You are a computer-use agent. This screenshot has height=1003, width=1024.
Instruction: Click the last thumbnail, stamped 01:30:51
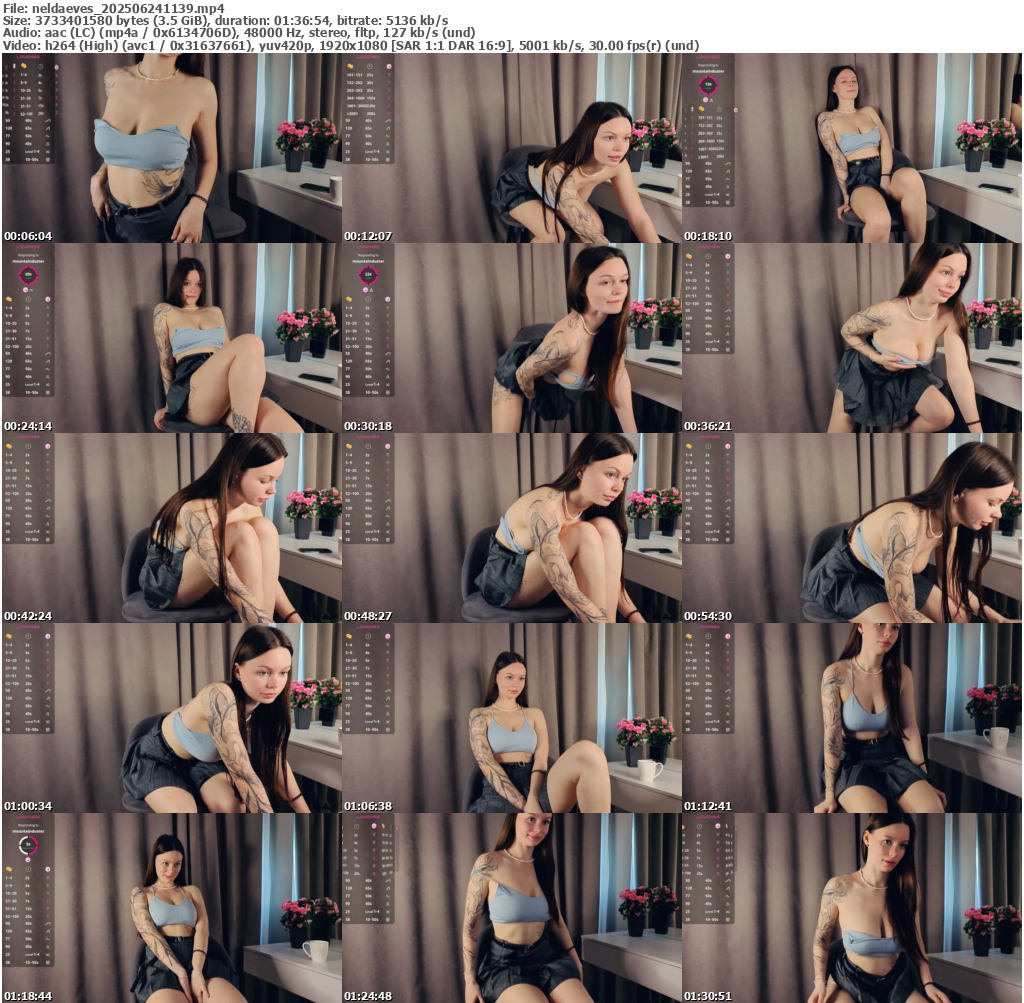click(851, 908)
